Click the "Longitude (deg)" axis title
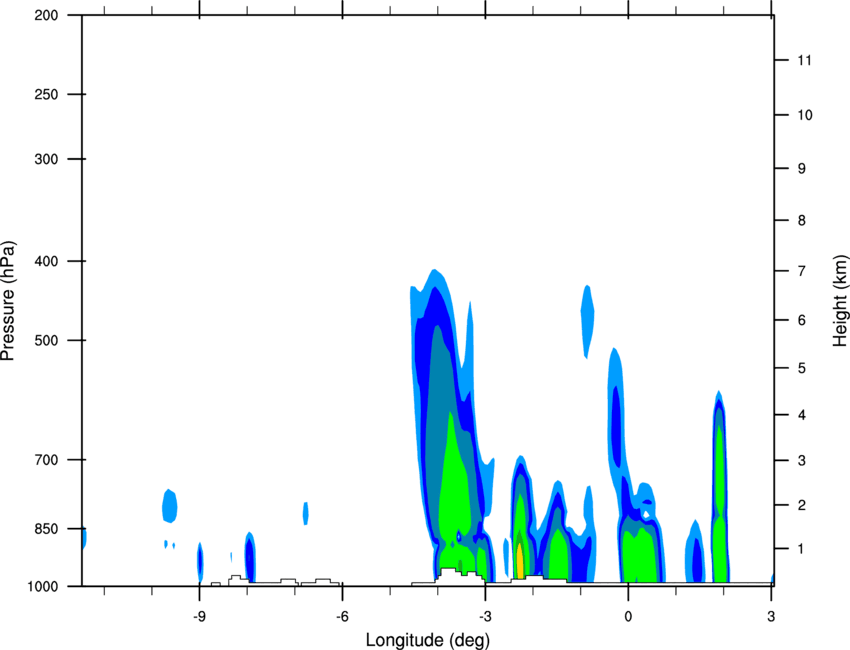 pos(428,640)
